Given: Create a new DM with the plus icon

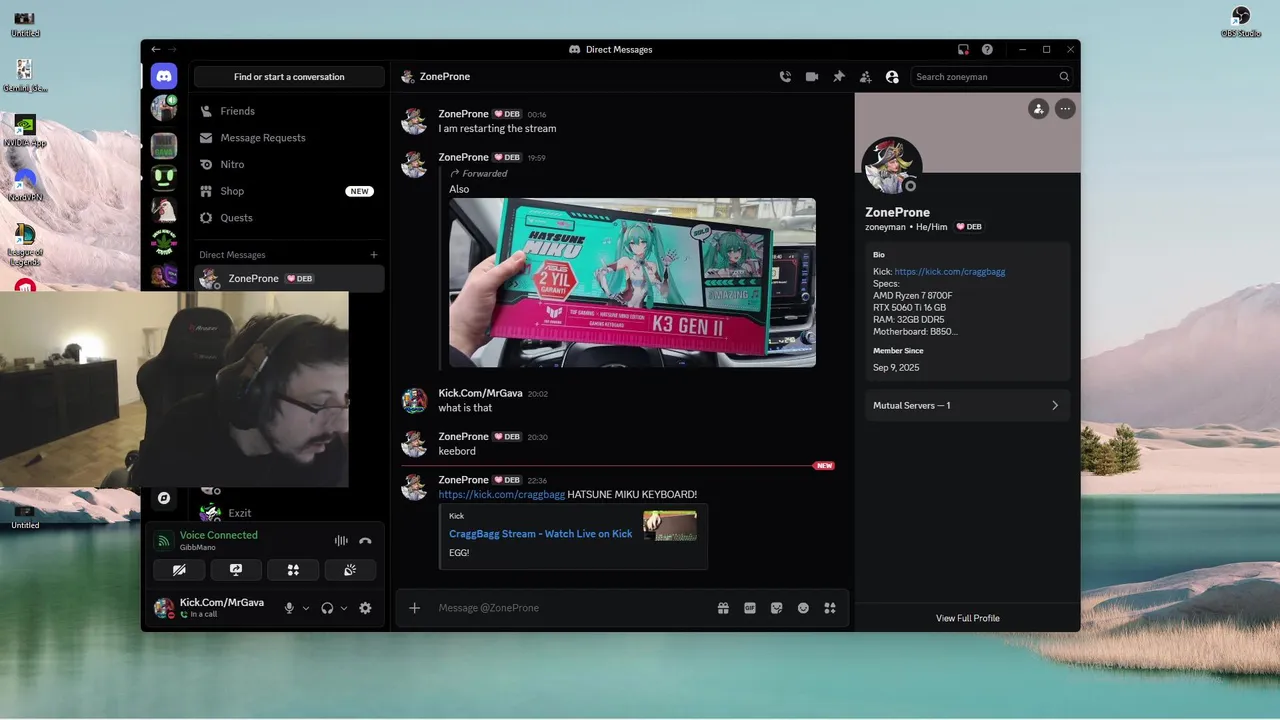Looking at the screenshot, I should pos(374,255).
